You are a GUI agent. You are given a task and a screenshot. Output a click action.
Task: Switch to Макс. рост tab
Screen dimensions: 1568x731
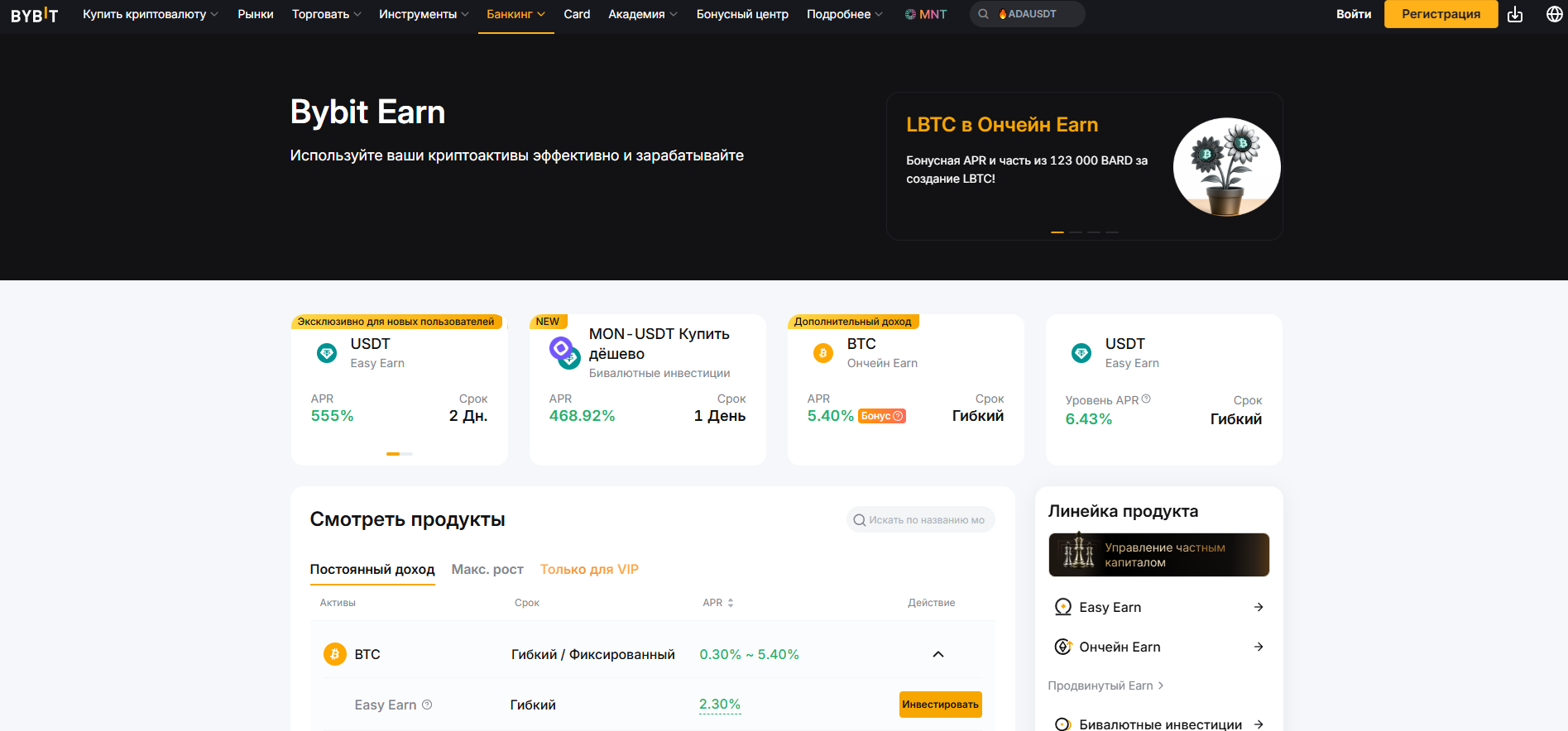pyautogui.click(x=487, y=569)
